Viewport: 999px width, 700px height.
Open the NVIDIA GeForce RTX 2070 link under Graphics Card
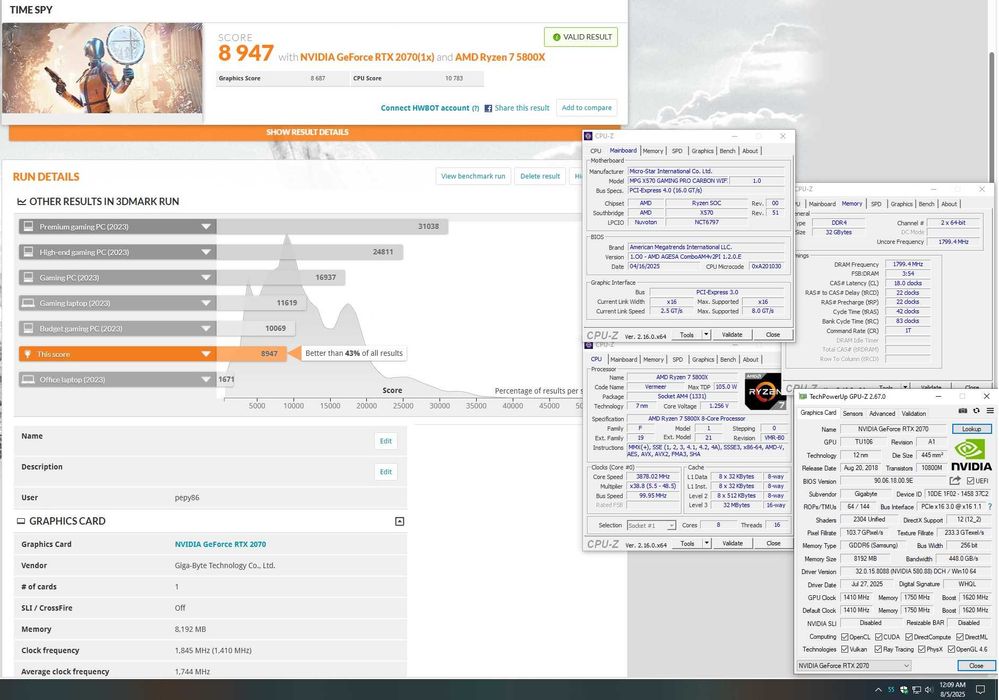[x=220, y=544]
